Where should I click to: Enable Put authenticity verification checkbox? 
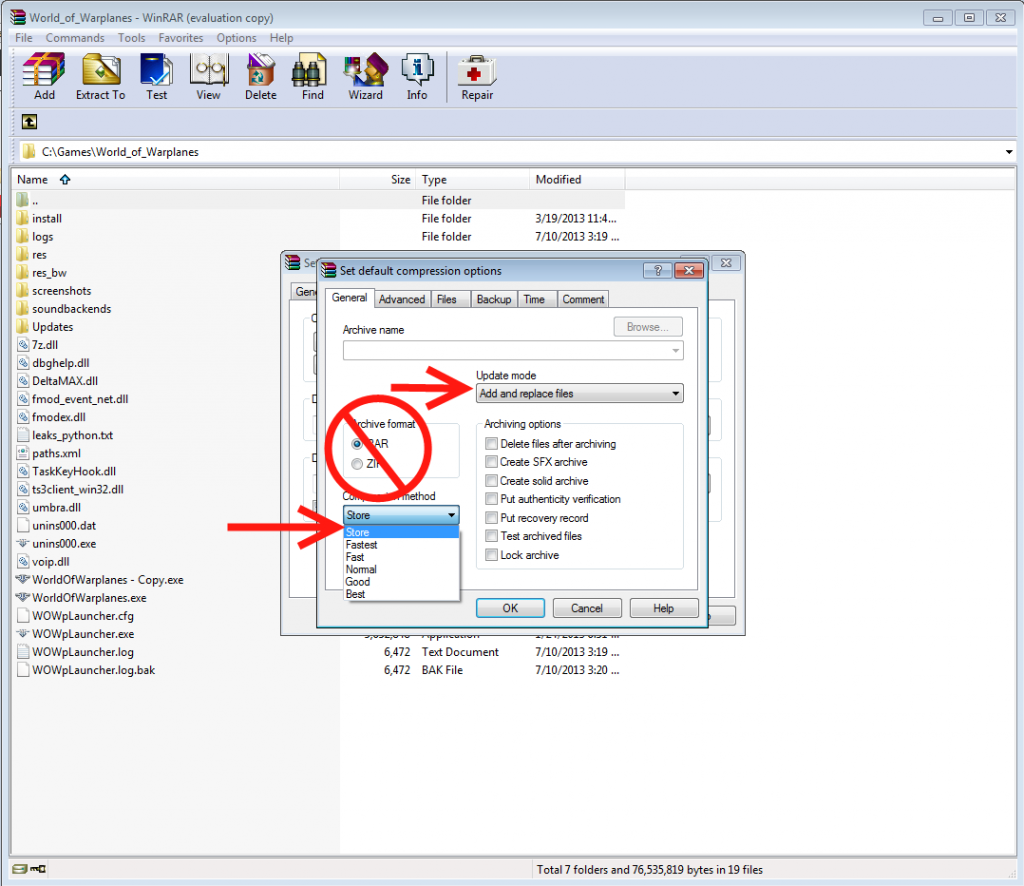pyautogui.click(x=491, y=499)
